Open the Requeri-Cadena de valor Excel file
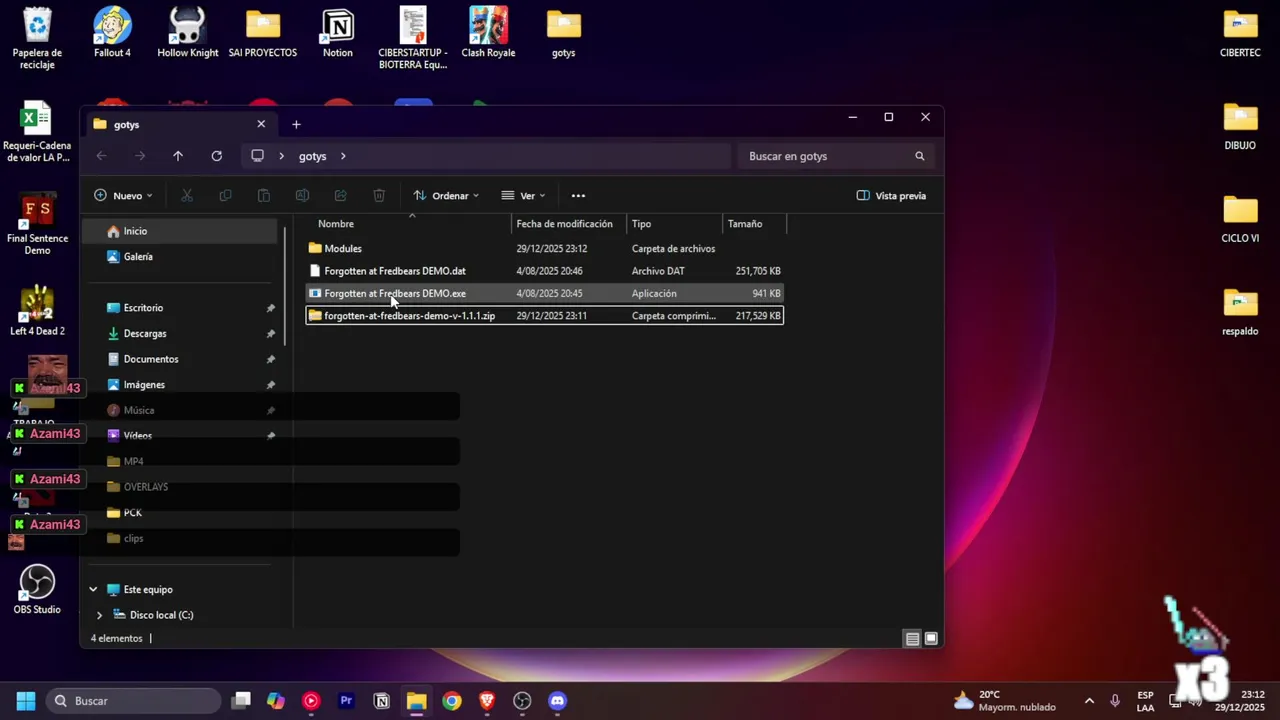 coord(37,131)
